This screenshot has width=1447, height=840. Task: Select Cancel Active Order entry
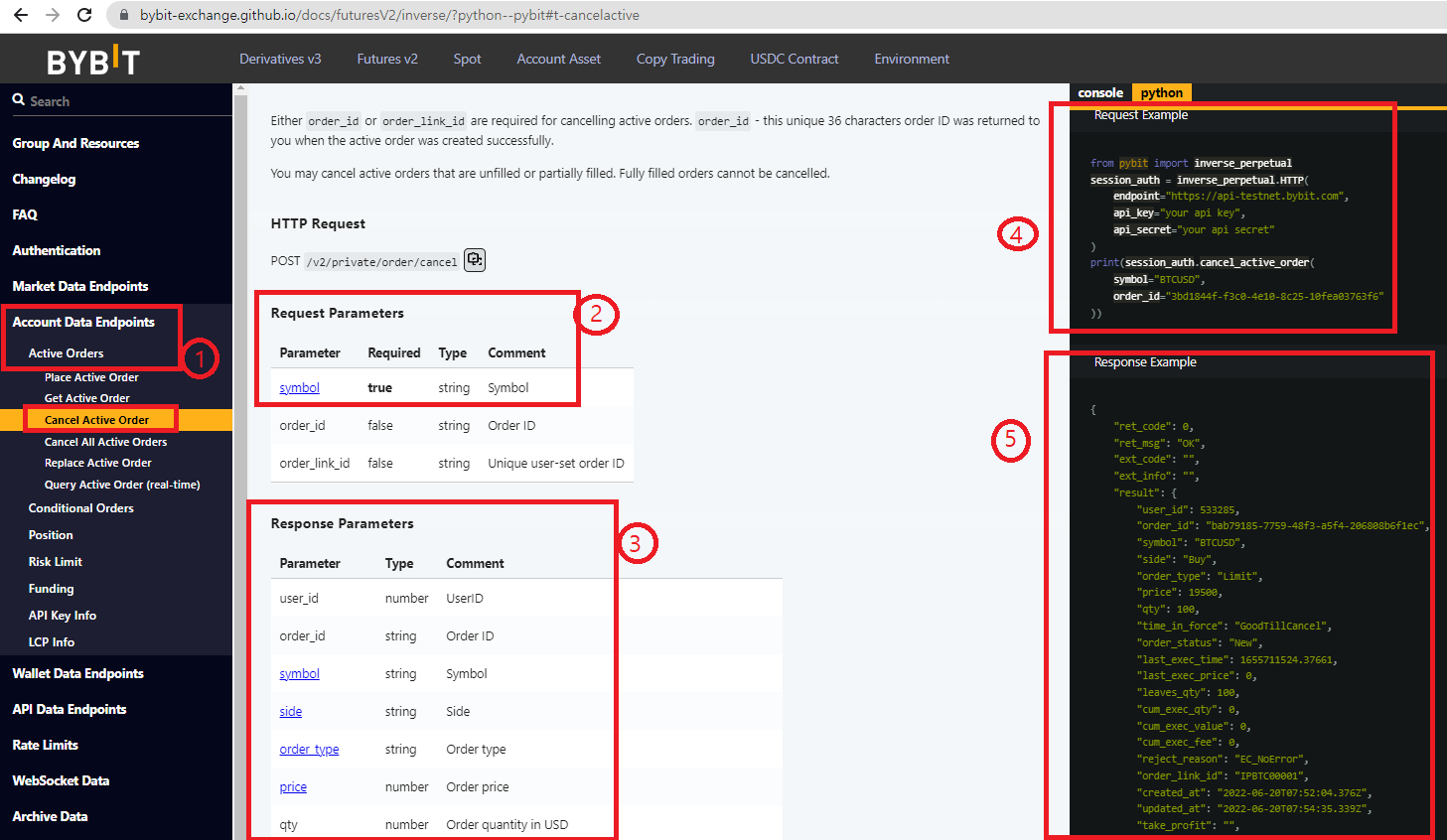pyautogui.click(x=96, y=420)
